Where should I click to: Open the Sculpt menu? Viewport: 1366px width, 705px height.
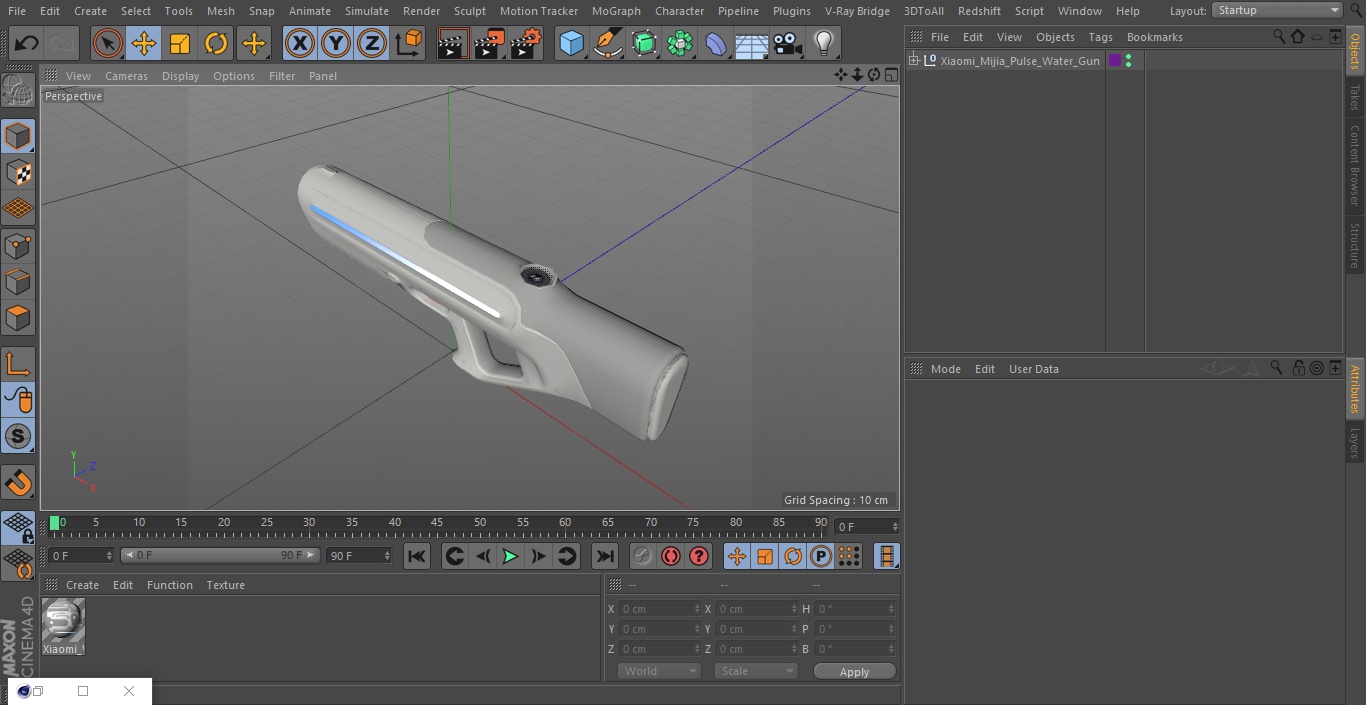click(469, 11)
